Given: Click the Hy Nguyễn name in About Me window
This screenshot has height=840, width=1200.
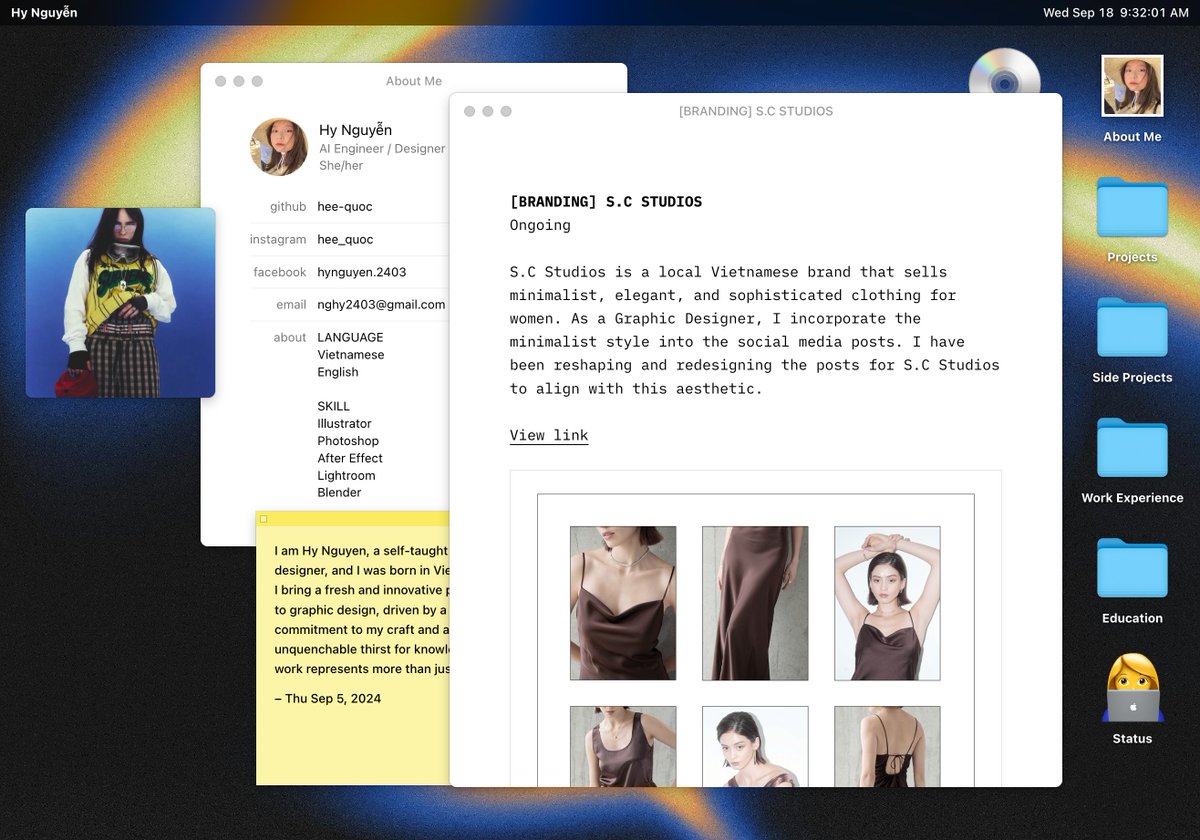Looking at the screenshot, I should point(355,130).
